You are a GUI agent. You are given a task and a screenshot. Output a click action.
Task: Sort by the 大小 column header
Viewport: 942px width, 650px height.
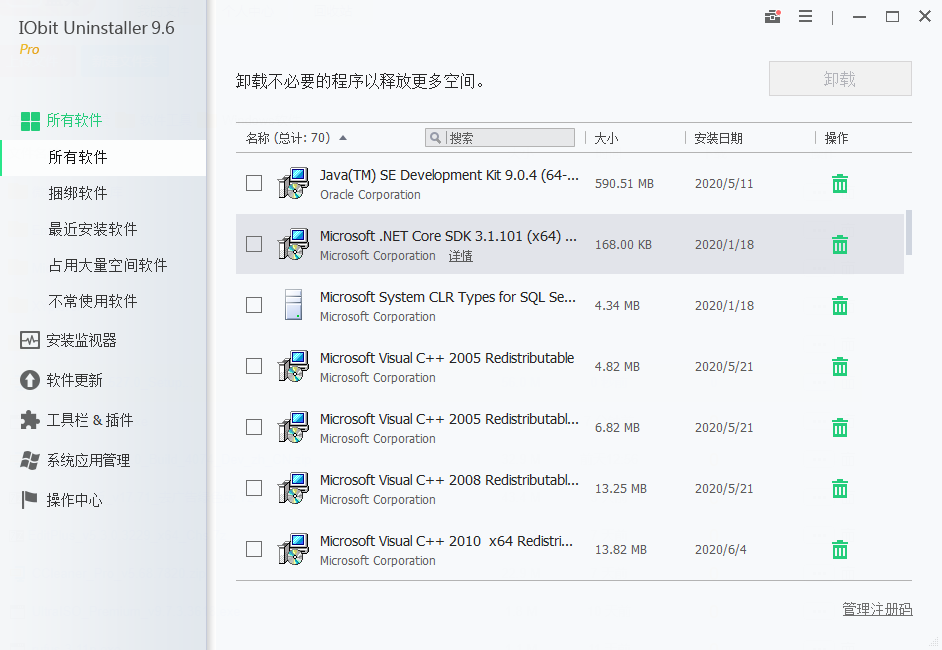pos(606,138)
